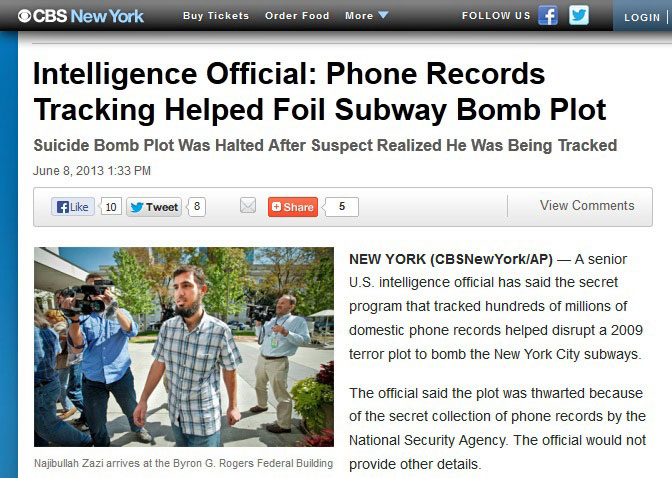Open View Comments link
672x478 pixels.
[587, 205]
